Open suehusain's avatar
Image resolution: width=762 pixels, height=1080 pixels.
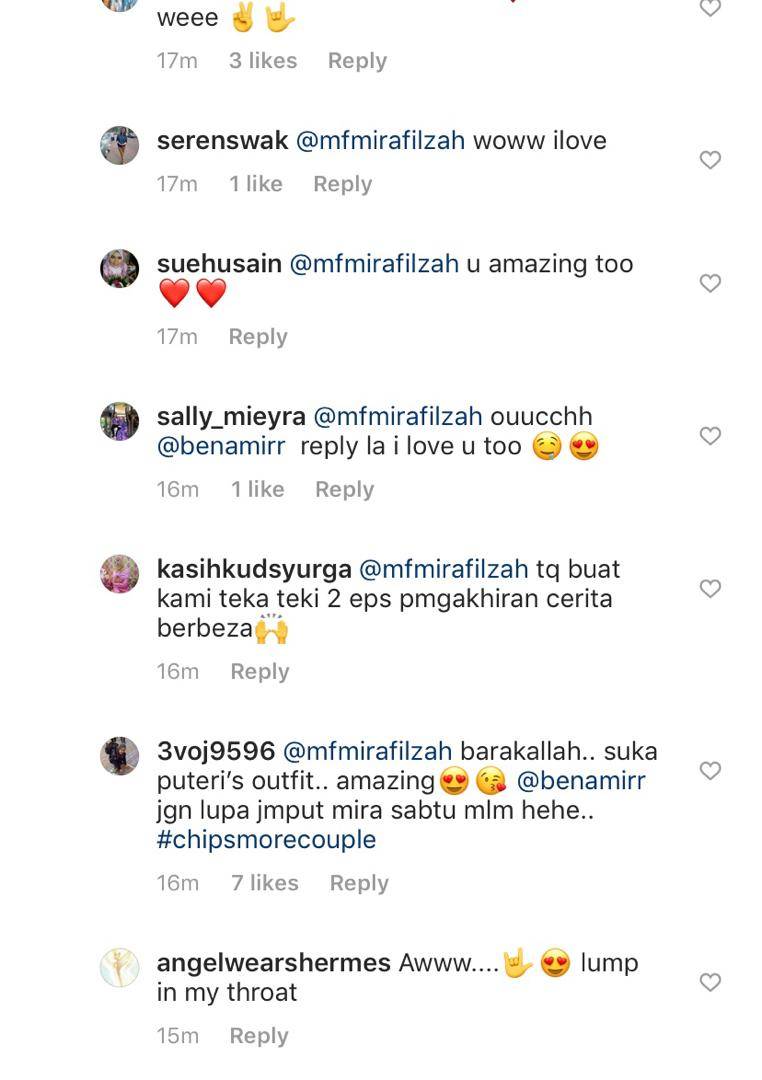tap(120, 269)
